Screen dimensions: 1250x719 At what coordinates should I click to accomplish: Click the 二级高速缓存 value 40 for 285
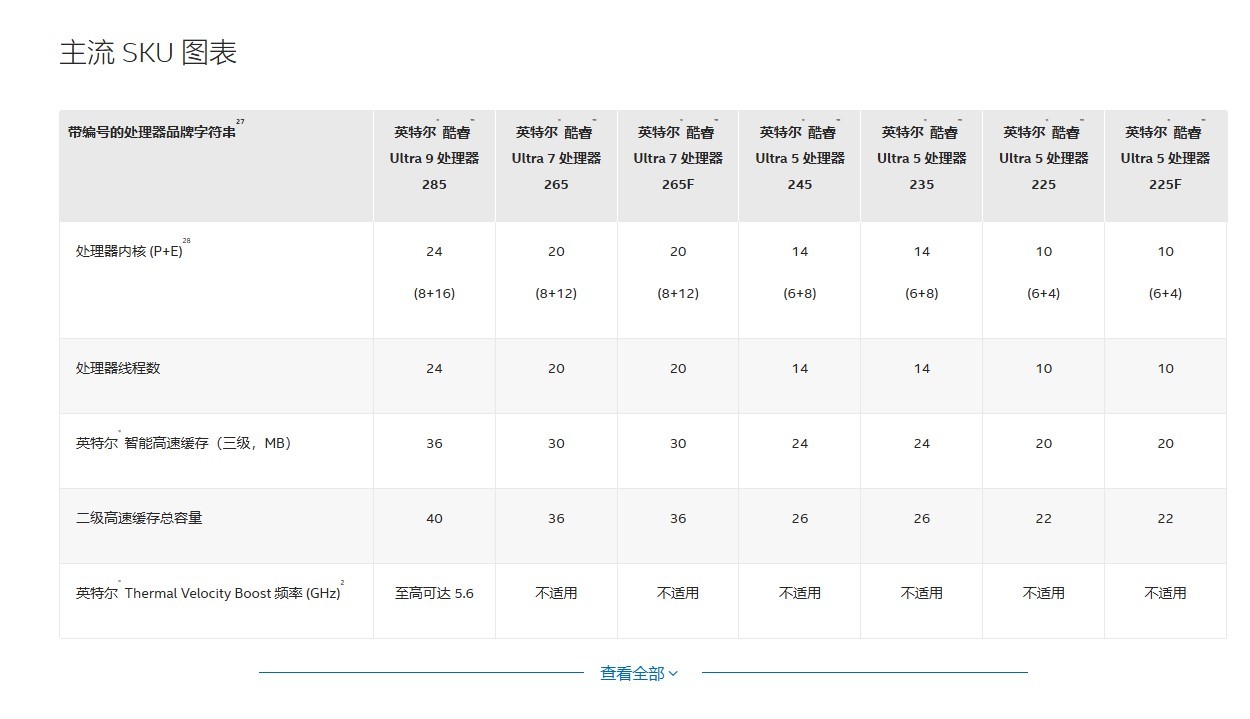pos(434,518)
